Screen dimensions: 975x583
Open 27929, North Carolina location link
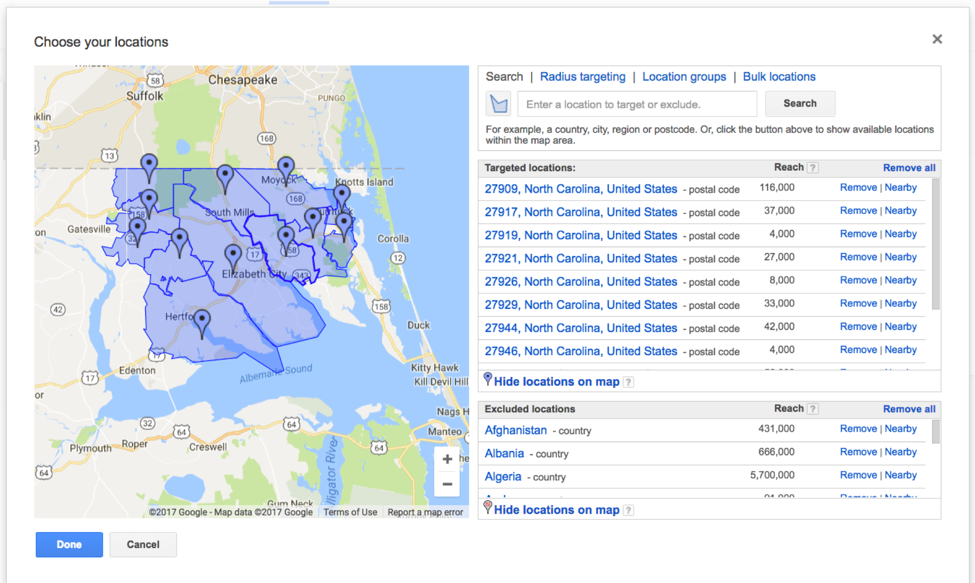581,305
